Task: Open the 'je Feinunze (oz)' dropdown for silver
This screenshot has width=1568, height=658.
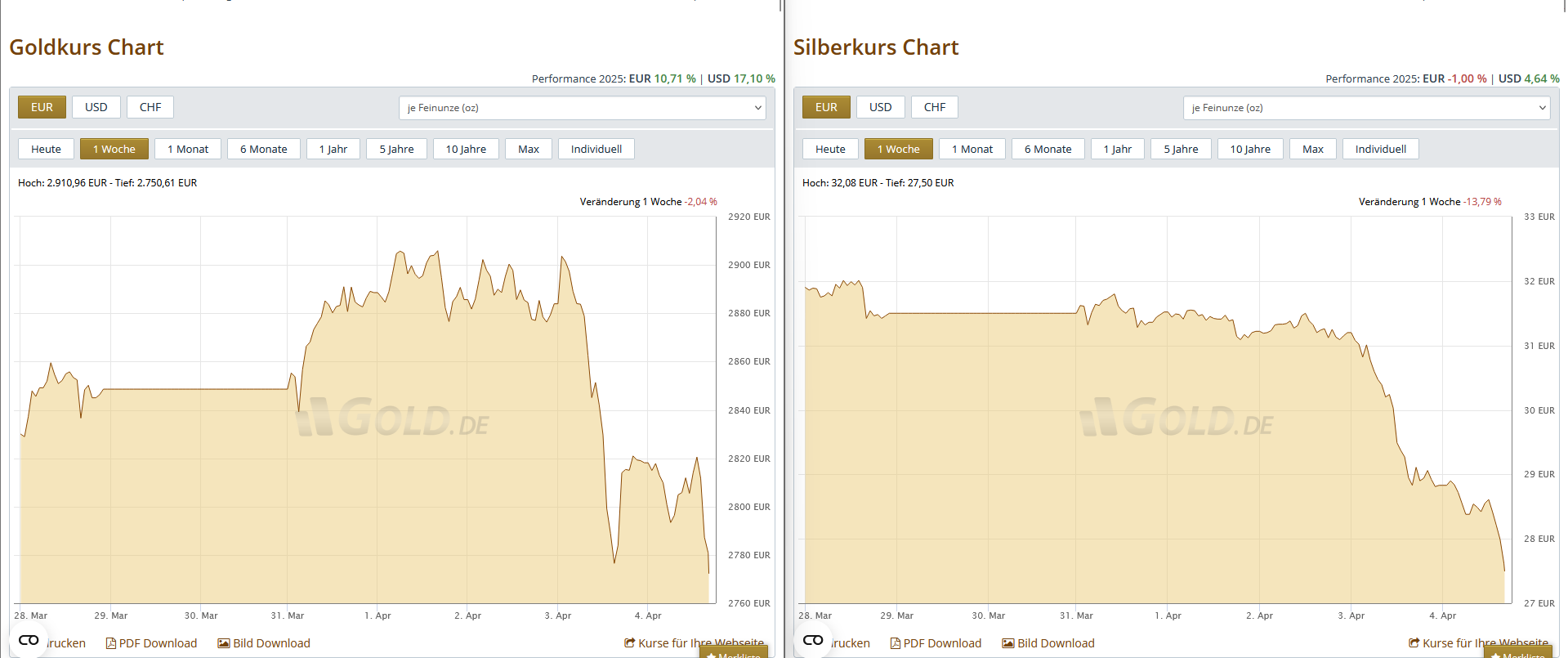Action: pyautogui.click(x=1367, y=108)
